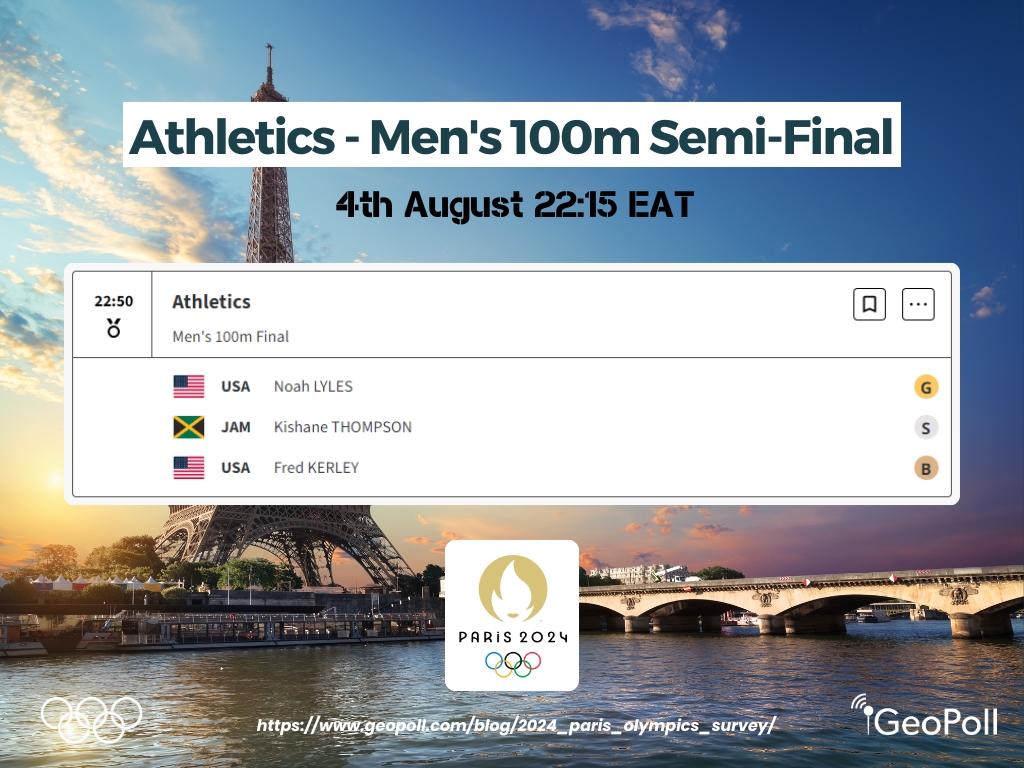The width and height of the screenshot is (1024, 768).
Task: Click the Jamaica flag icon
Action: [188, 428]
